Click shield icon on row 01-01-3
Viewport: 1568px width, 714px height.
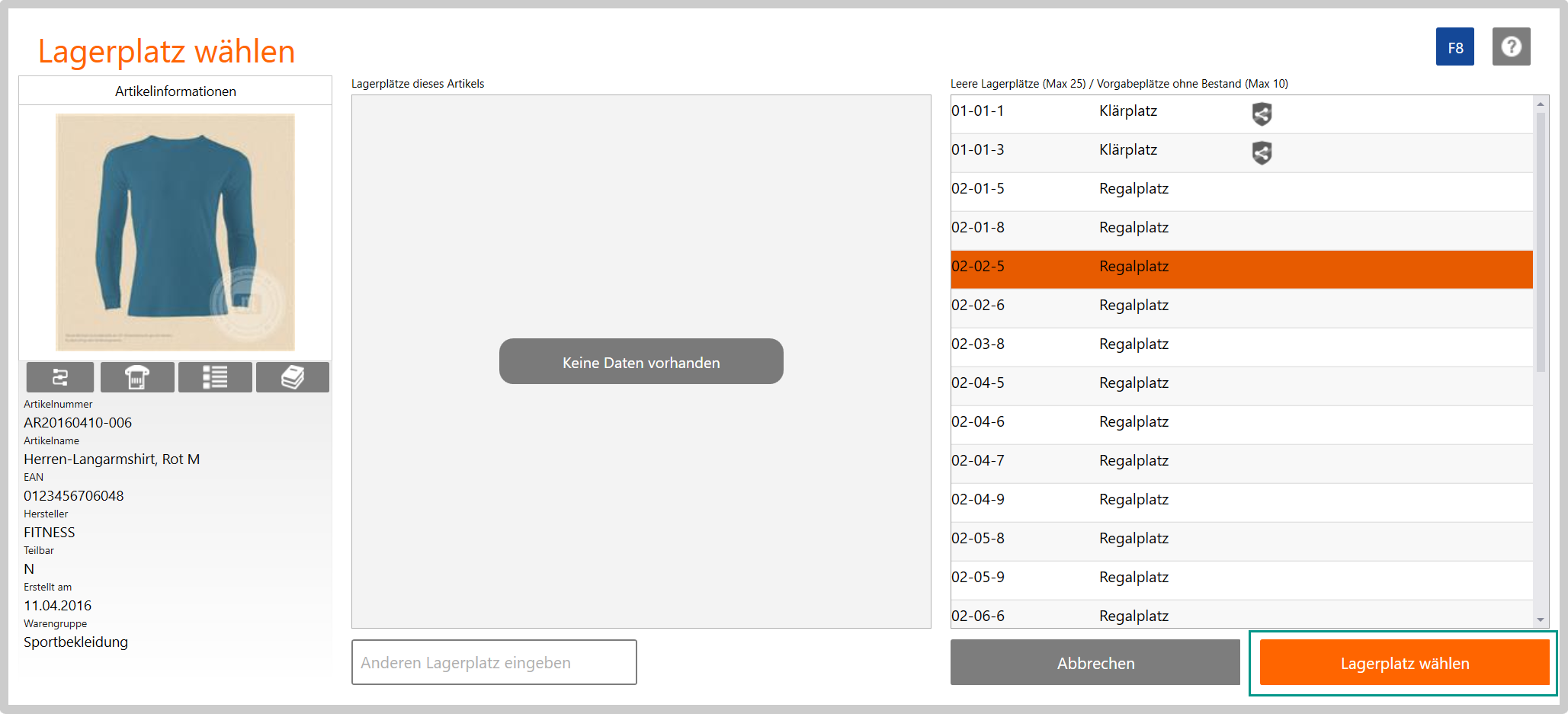click(x=1262, y=153)
